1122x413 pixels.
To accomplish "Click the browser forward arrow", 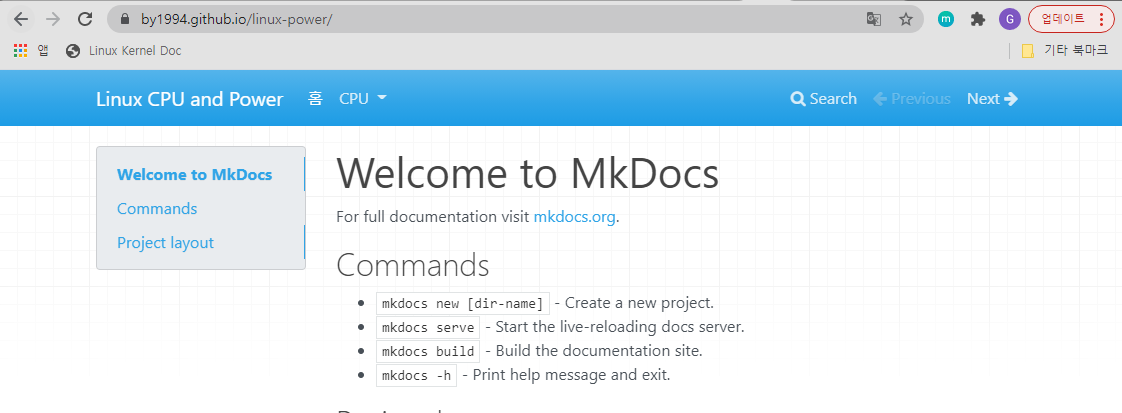I will point(53,19).
